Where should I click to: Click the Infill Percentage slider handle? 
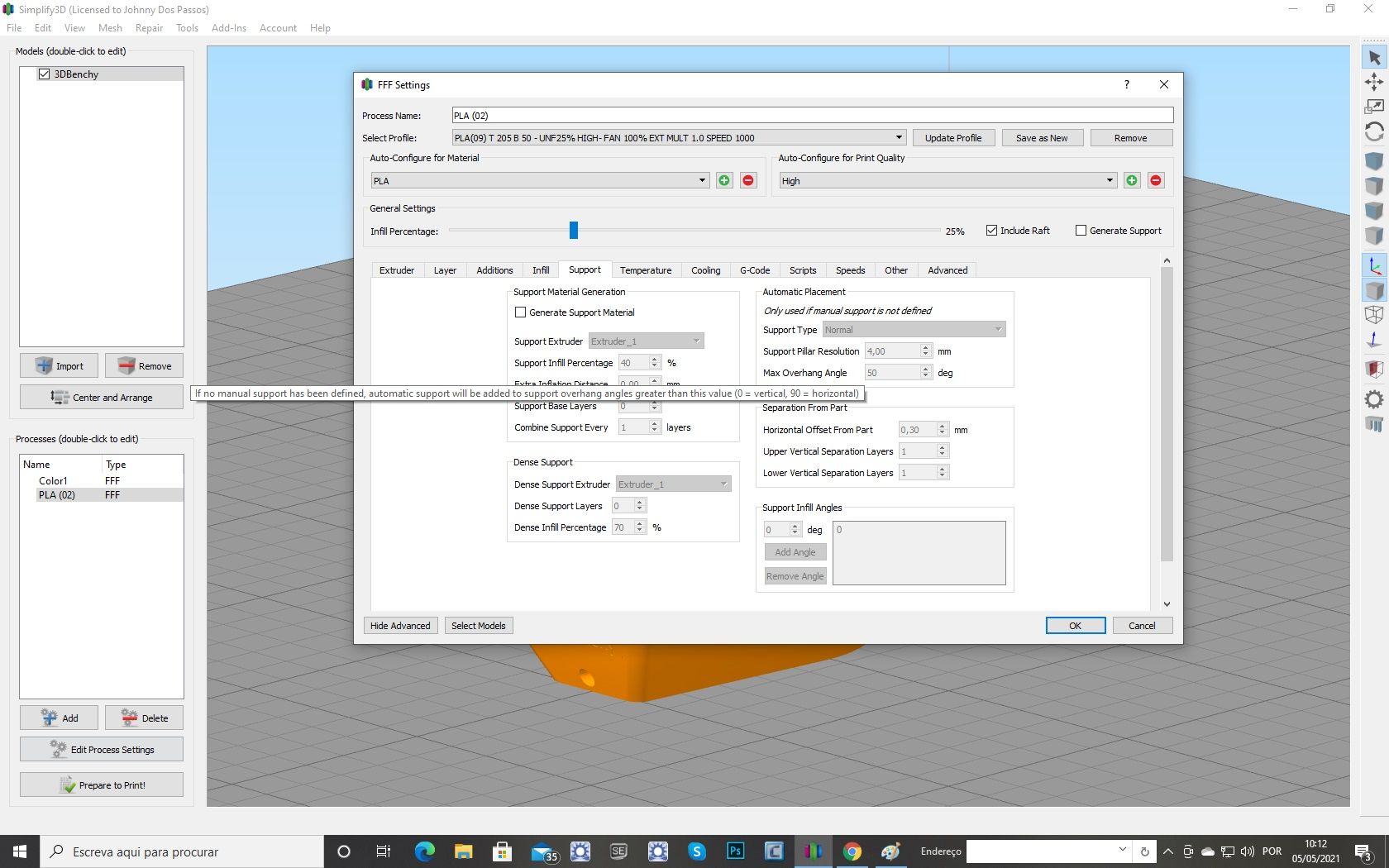tap(574, 231)
